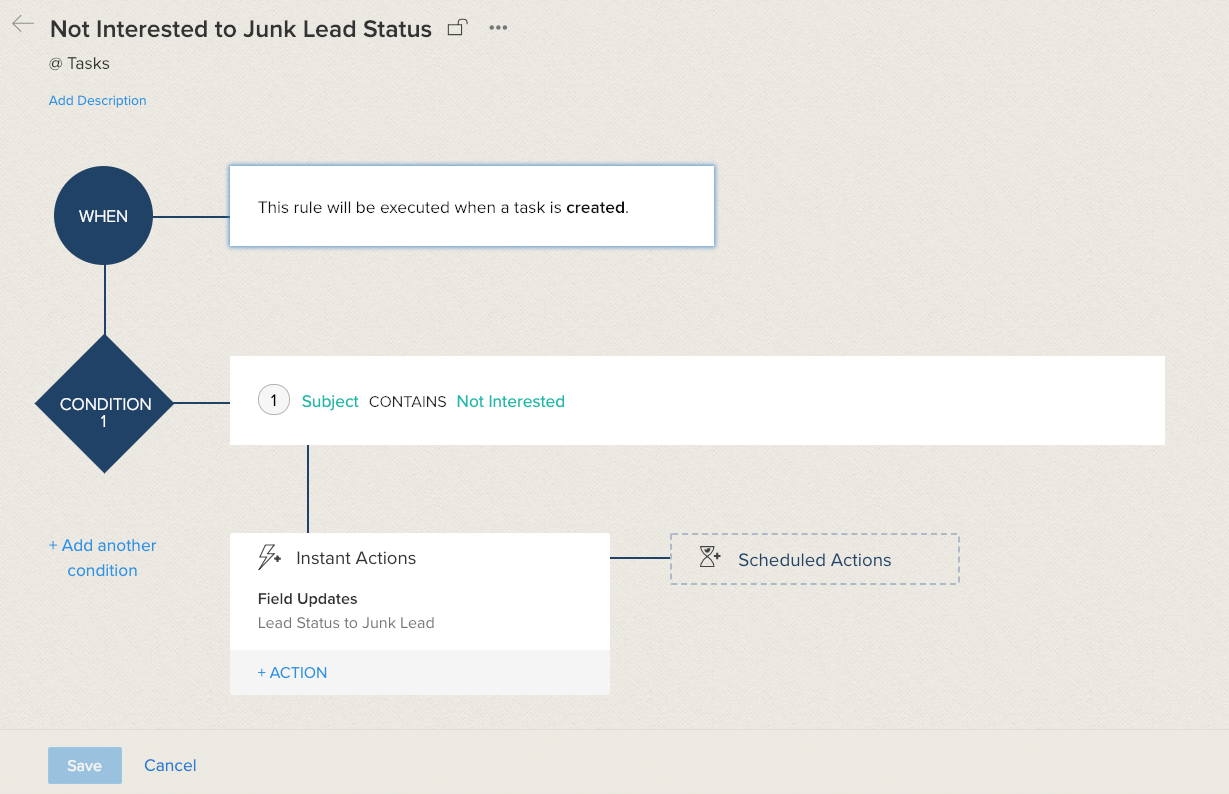Viewport: 1229px width, 794px height.
Task: Open the three-dot more options menu
Action: pos(498,28)
